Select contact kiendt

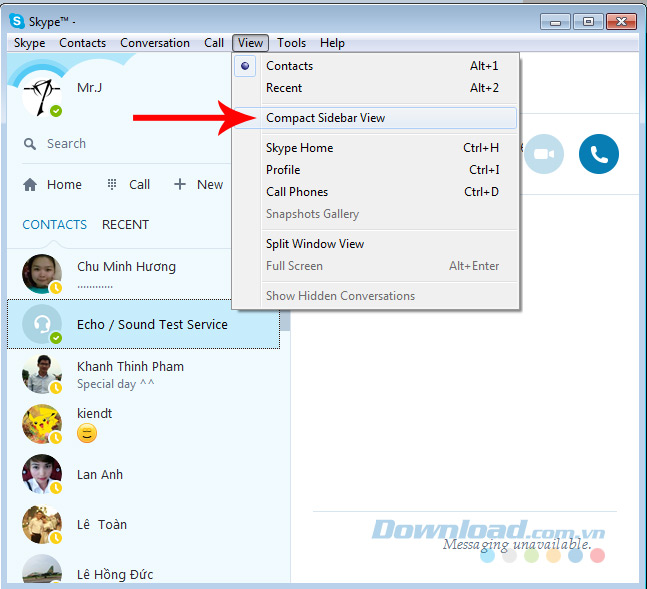144,424
